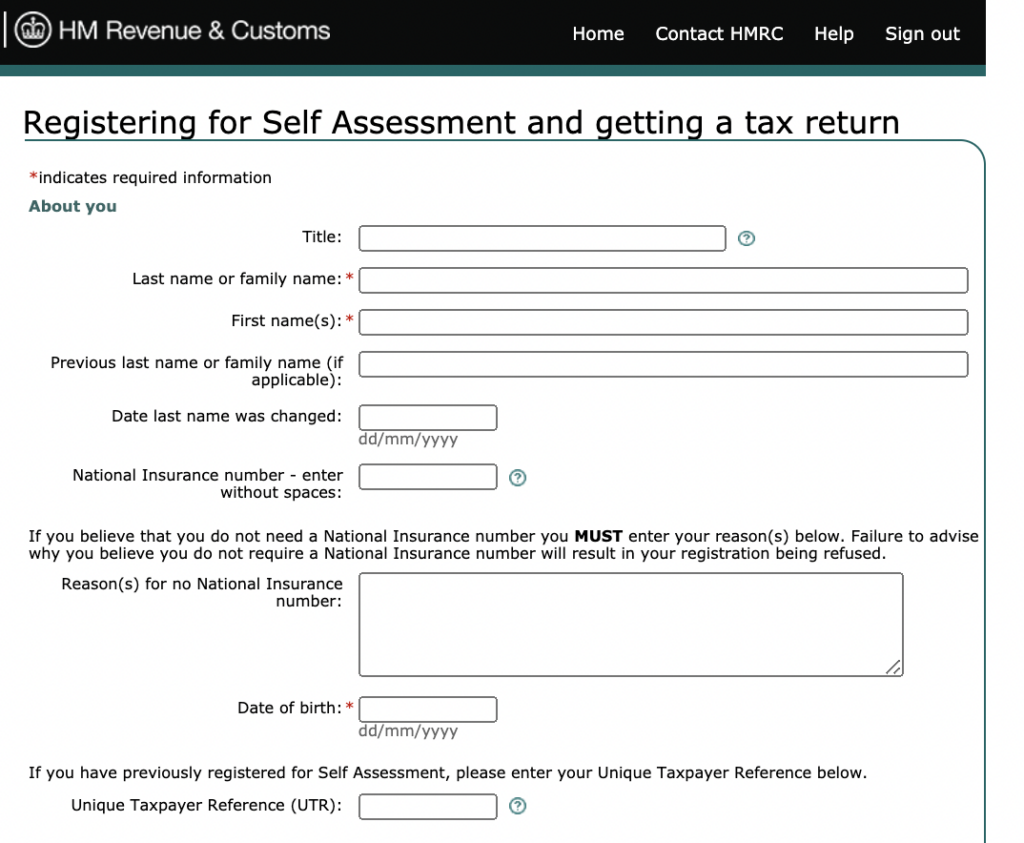Open help for the Title field
This screenshot has width=1024, height=843.
point(746,238)
